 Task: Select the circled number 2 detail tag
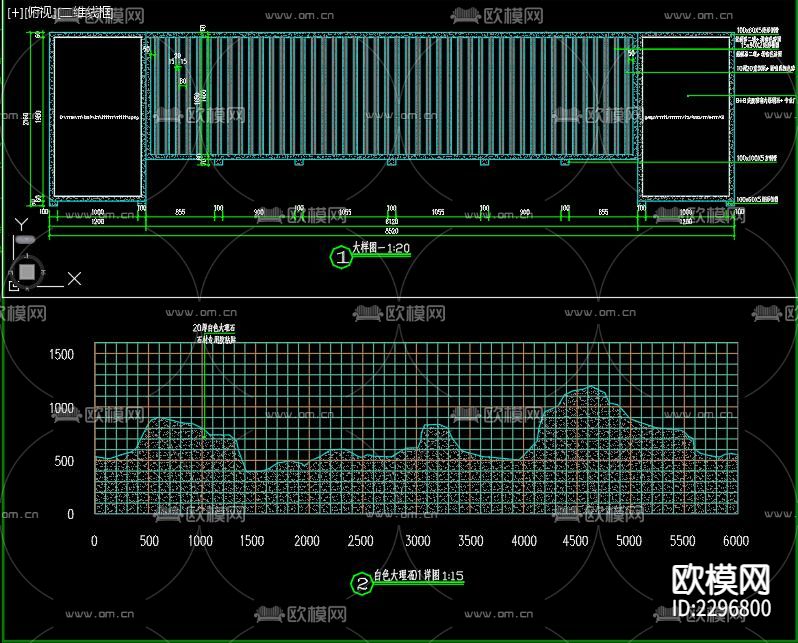362,583
